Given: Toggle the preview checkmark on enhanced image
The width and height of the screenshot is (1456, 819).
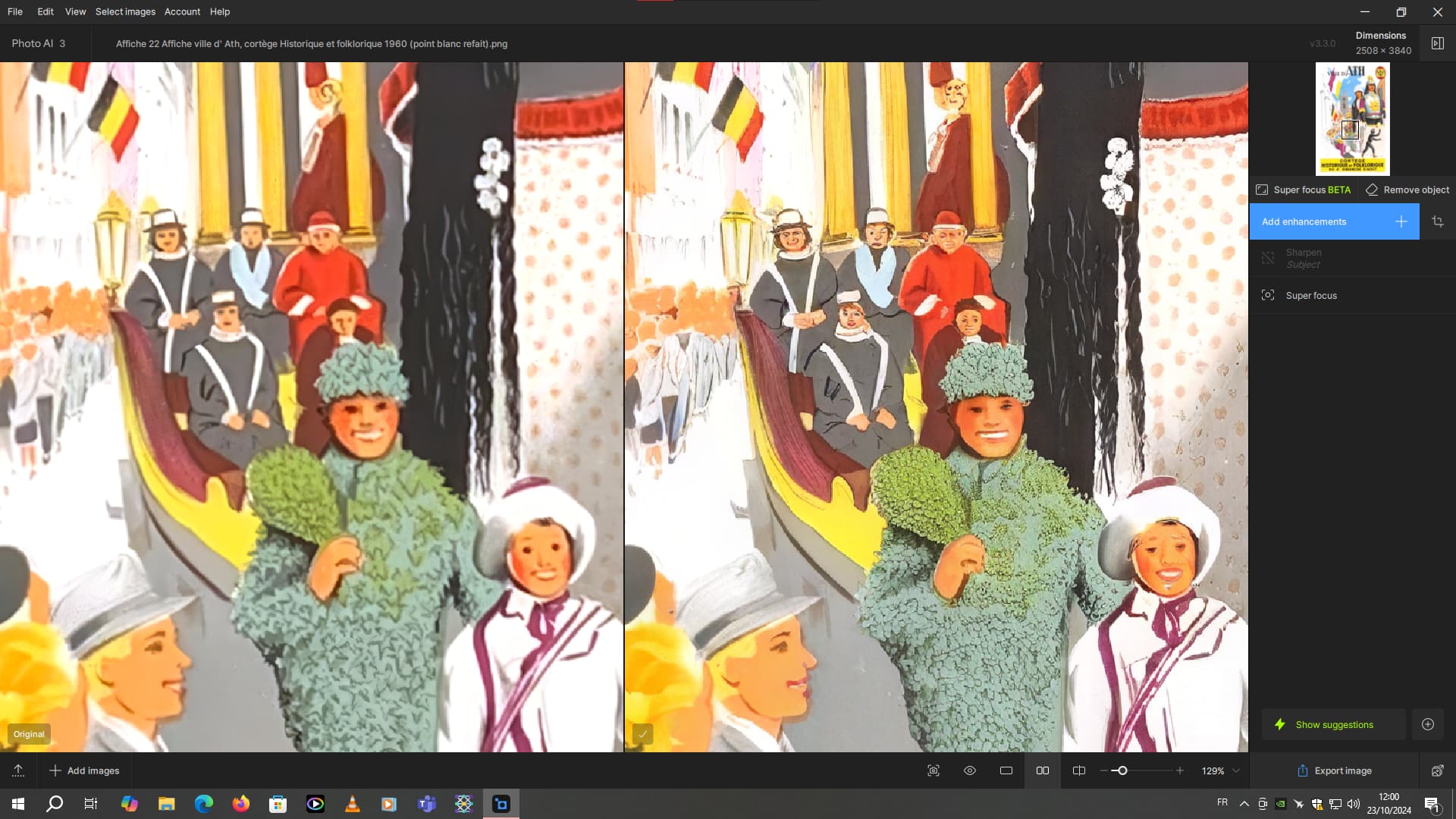Looking at the screenshot, I should pos(642,734).
